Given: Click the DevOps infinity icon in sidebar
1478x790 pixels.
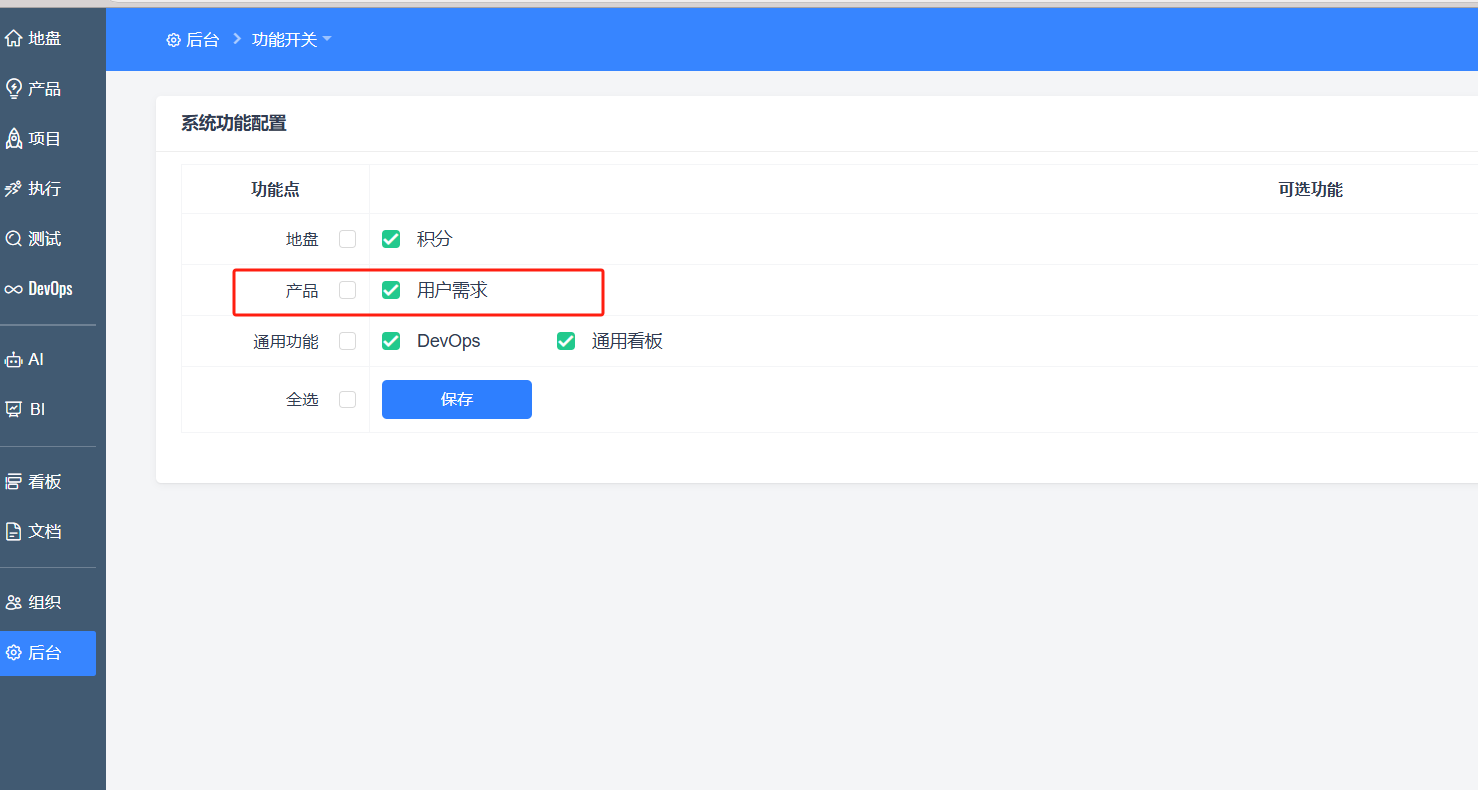Looking at the screenshot, I should point(13,289).
